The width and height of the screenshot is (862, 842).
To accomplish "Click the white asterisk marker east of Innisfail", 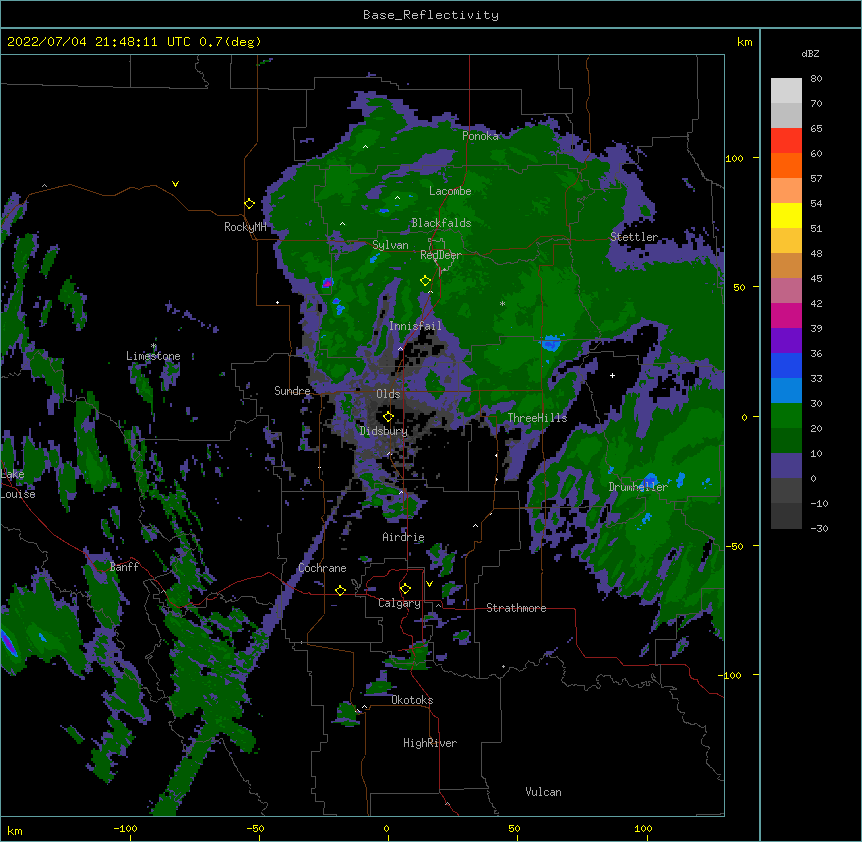I will tap(502, 303).
